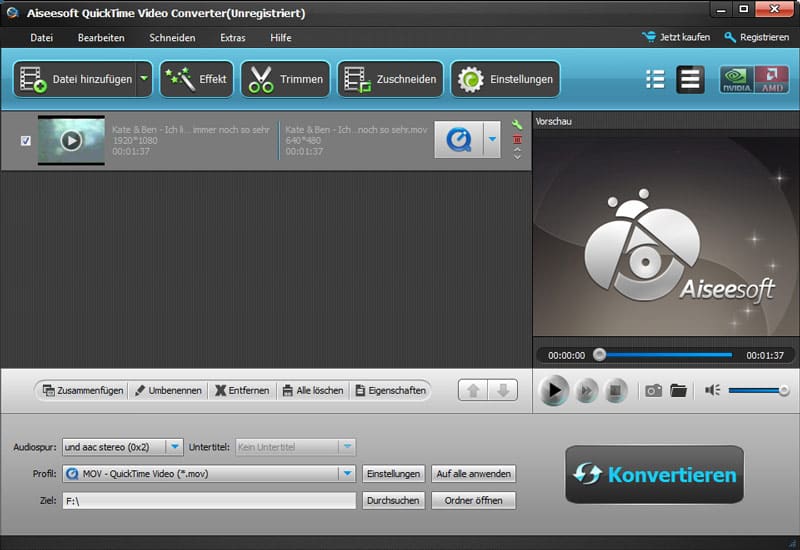This screenshot has height=550, width=800.
Task: Select output file name ending sehr.mov
Action: 356,130
